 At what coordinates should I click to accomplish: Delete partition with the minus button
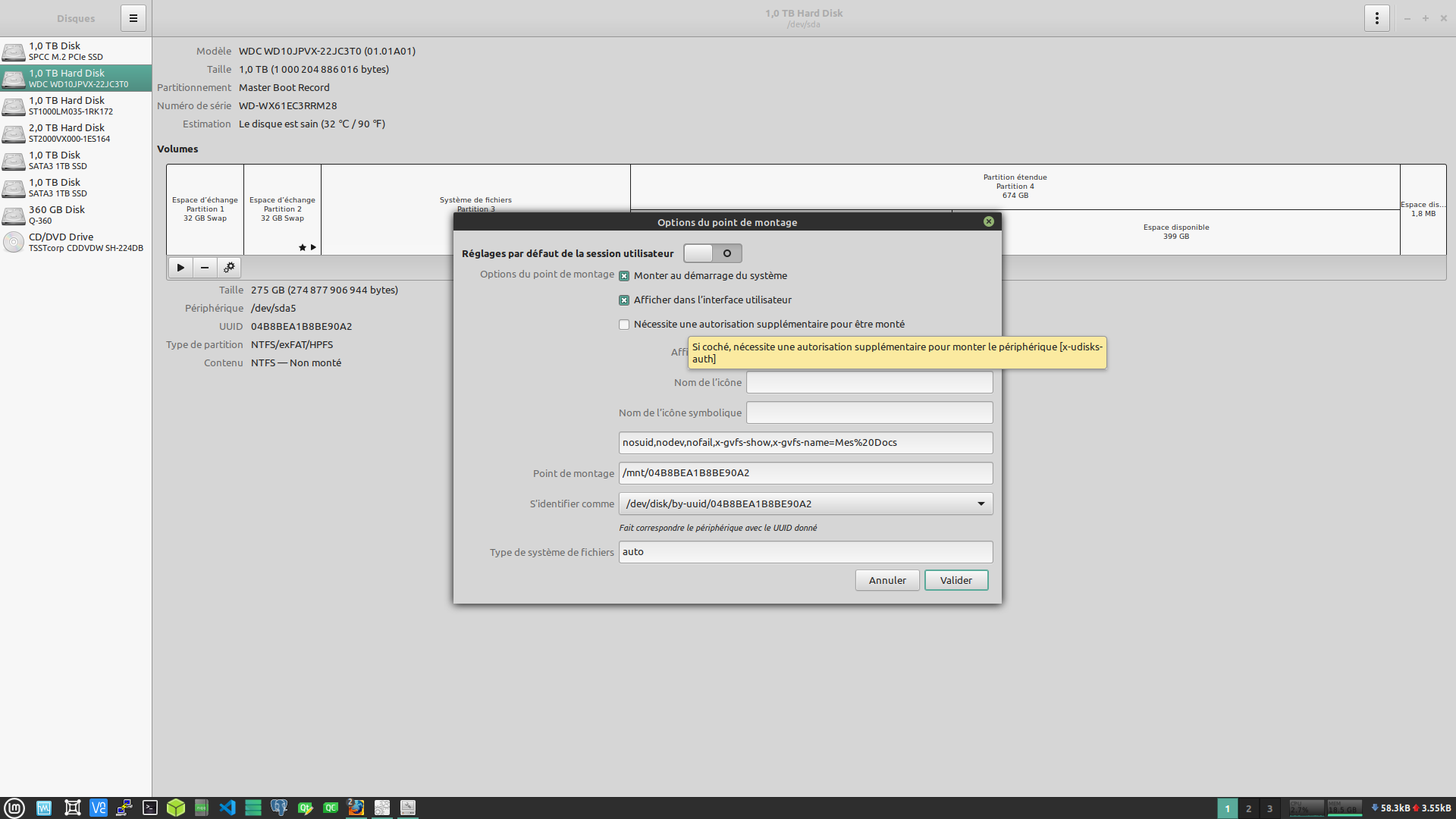coord(205,268)
